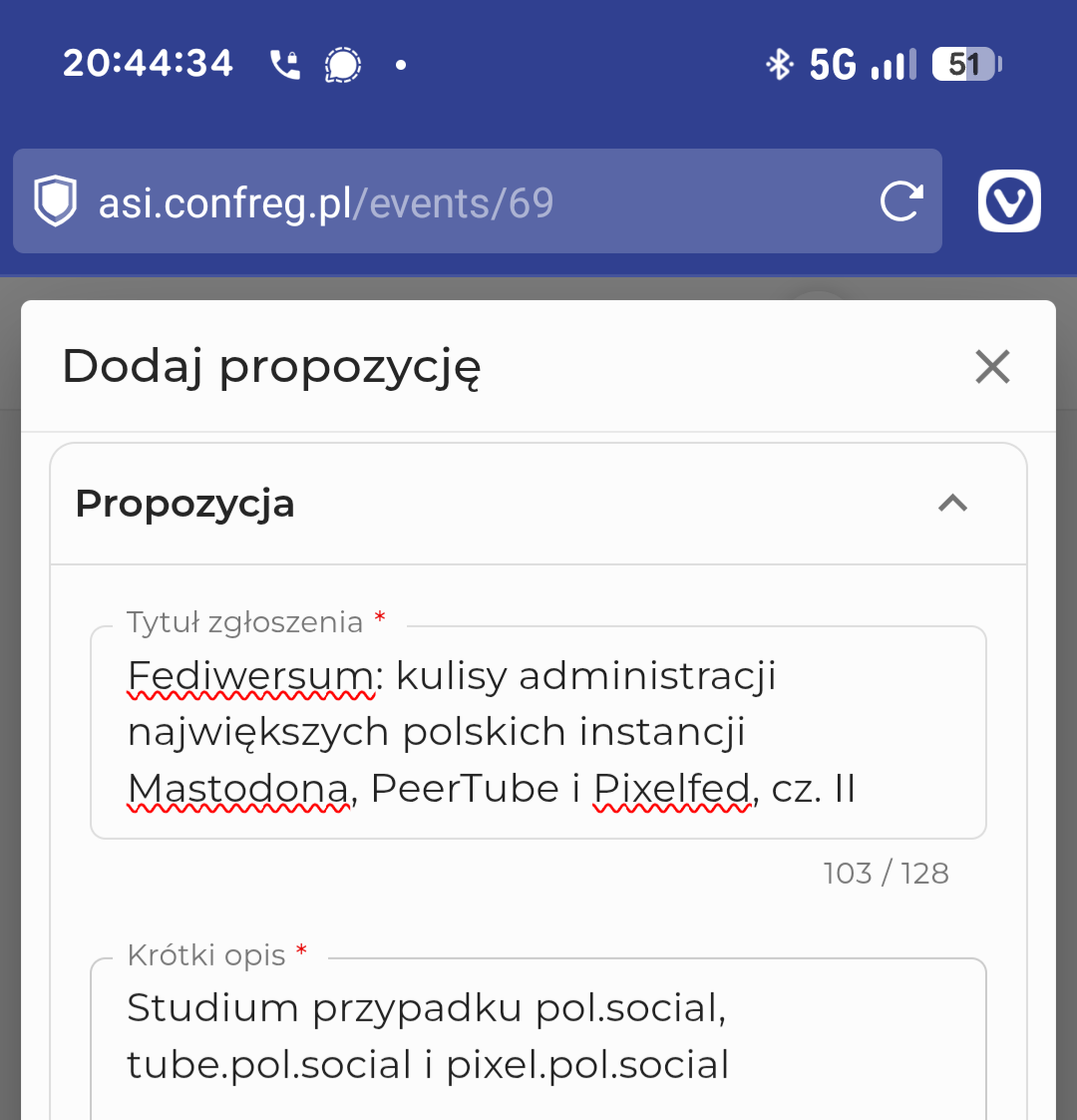Tap the active call phone icon
This screenshot has width=1077, height=1120.
click(283, 63)
